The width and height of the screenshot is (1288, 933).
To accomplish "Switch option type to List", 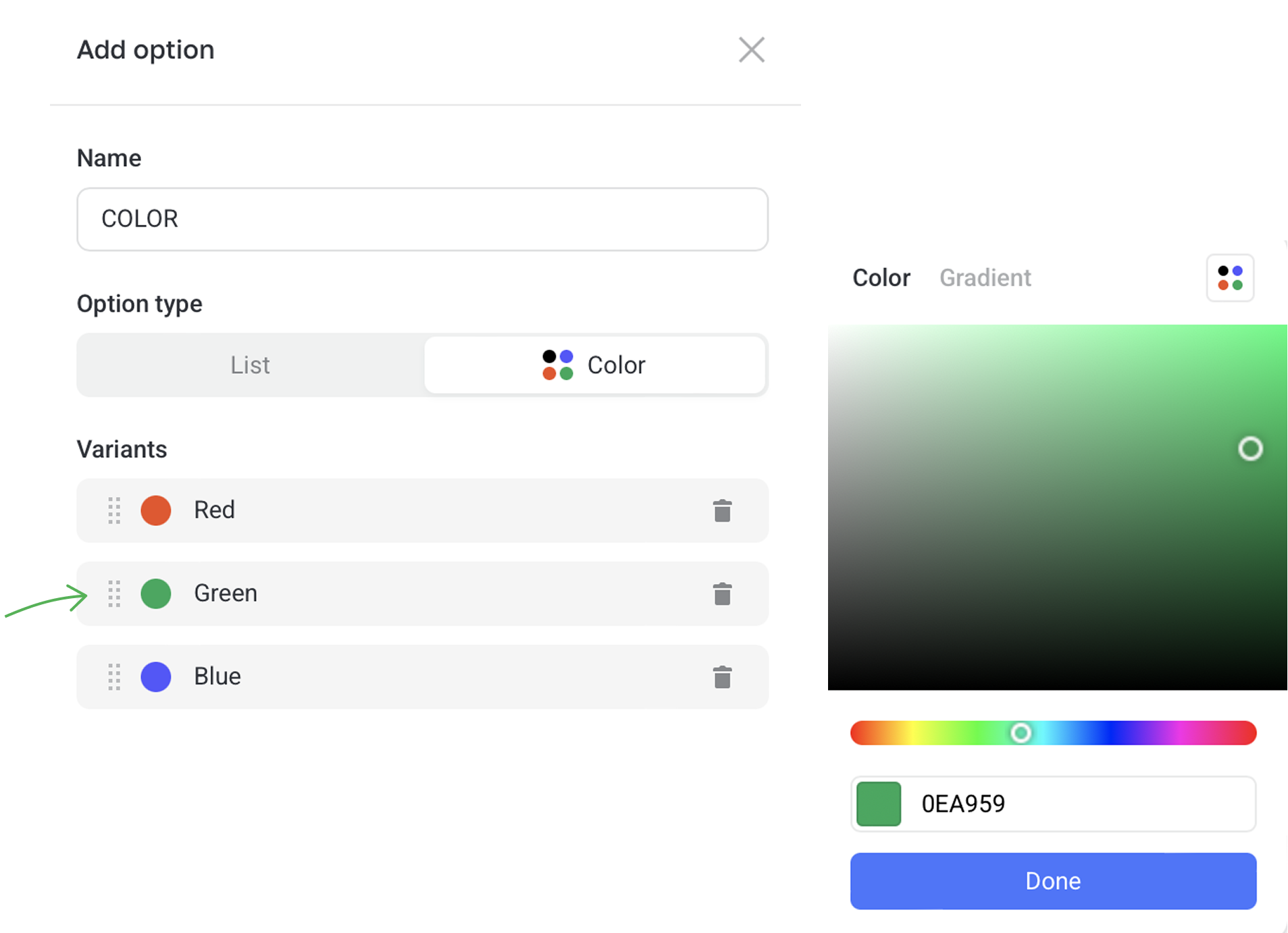I will (251, 365).
